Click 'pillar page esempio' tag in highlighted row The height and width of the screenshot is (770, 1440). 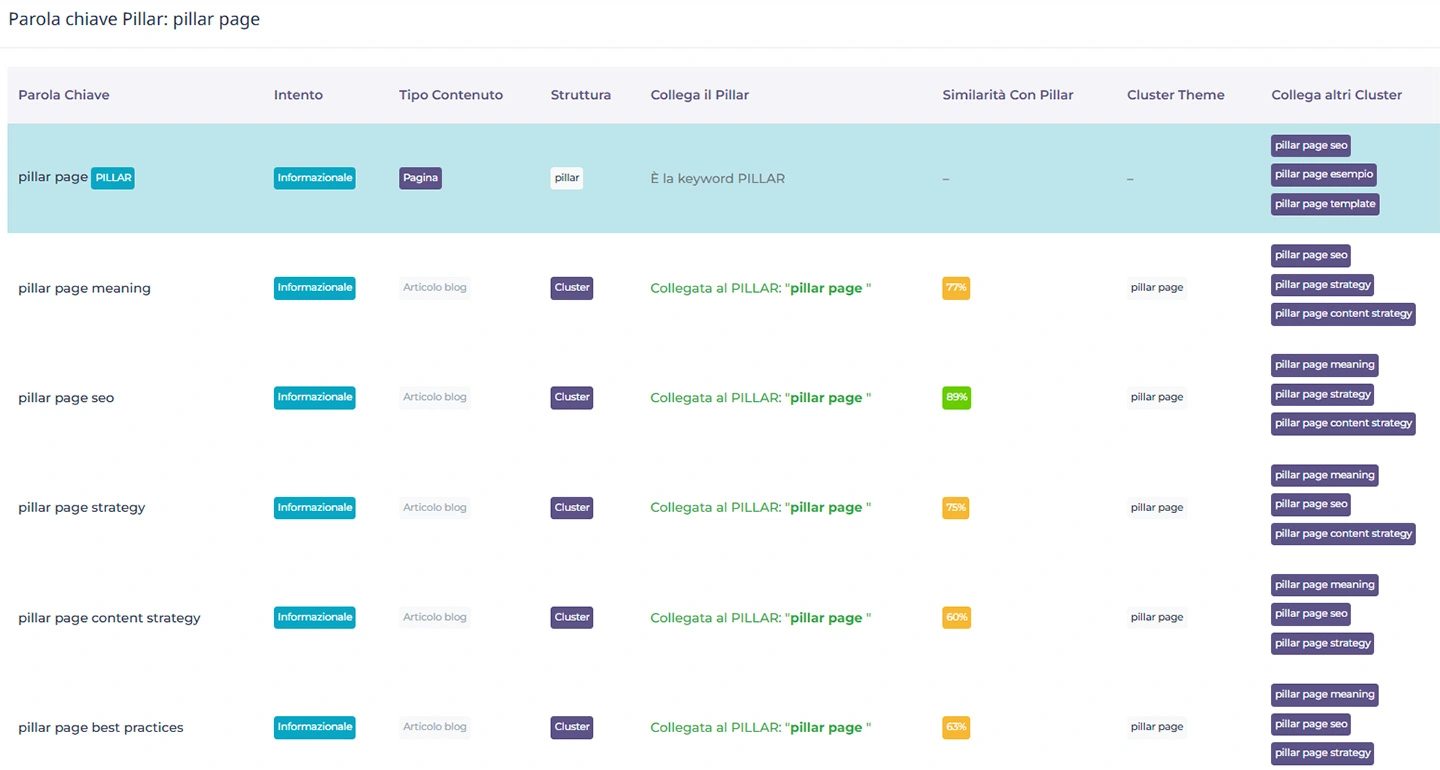click(x=1324, y=174)
